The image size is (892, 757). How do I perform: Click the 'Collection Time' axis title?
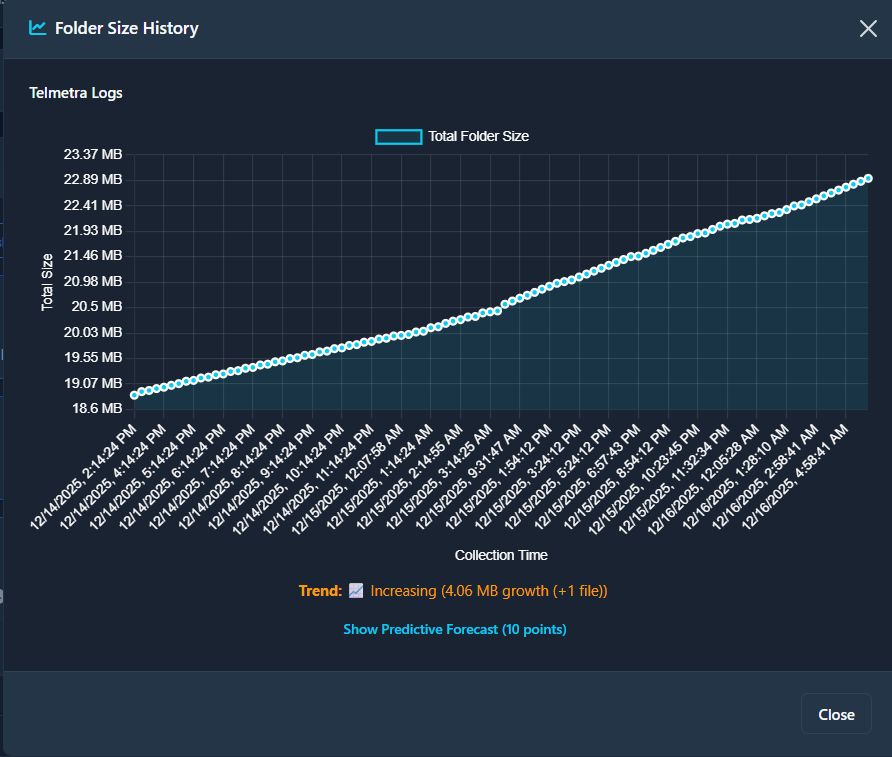click(x=501, y=555)
